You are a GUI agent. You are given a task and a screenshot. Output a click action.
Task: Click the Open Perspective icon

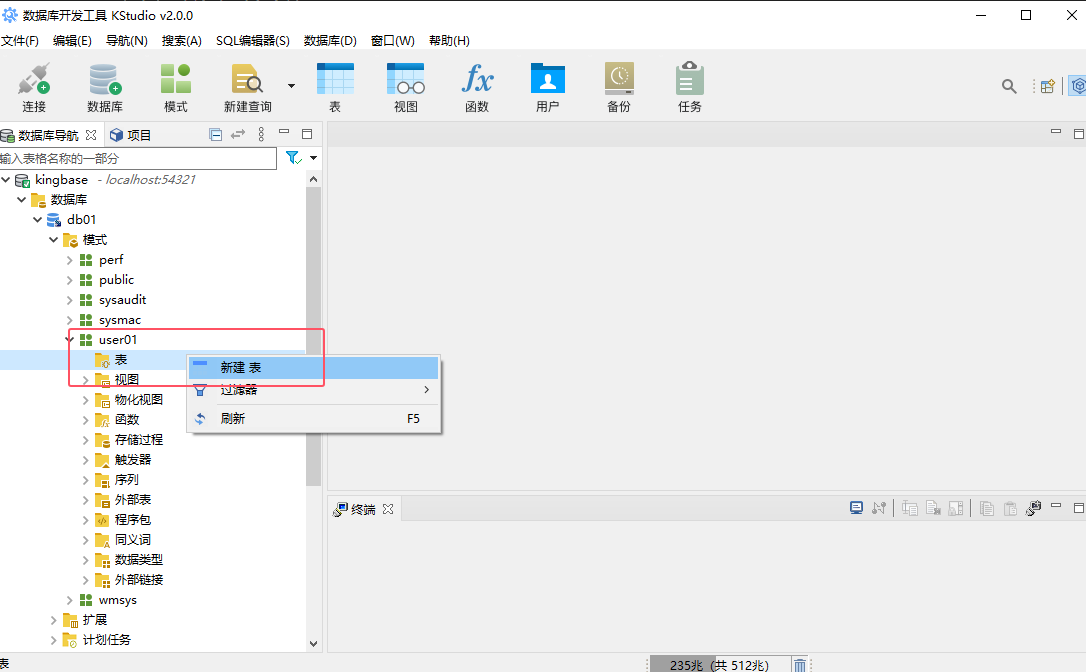[x=1047, y=86]
